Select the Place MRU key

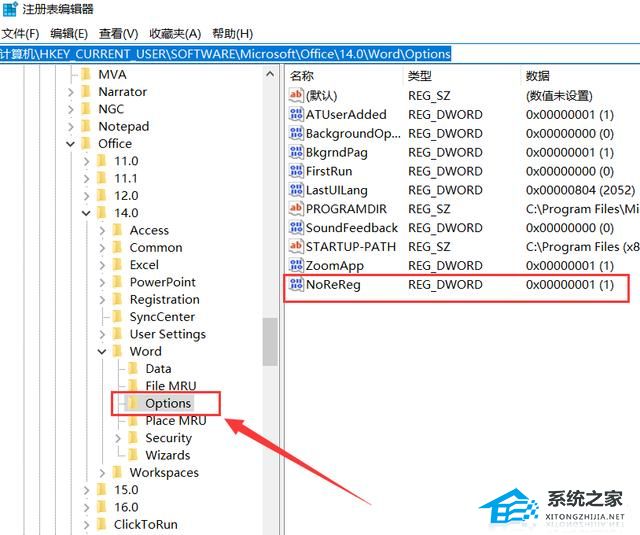pyautogui.click(x=176, y=420)
